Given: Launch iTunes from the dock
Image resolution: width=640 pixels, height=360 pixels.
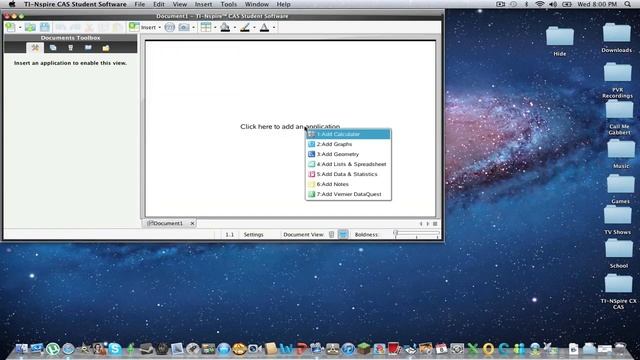Looking at the screenshot, I should coord(348,349).
